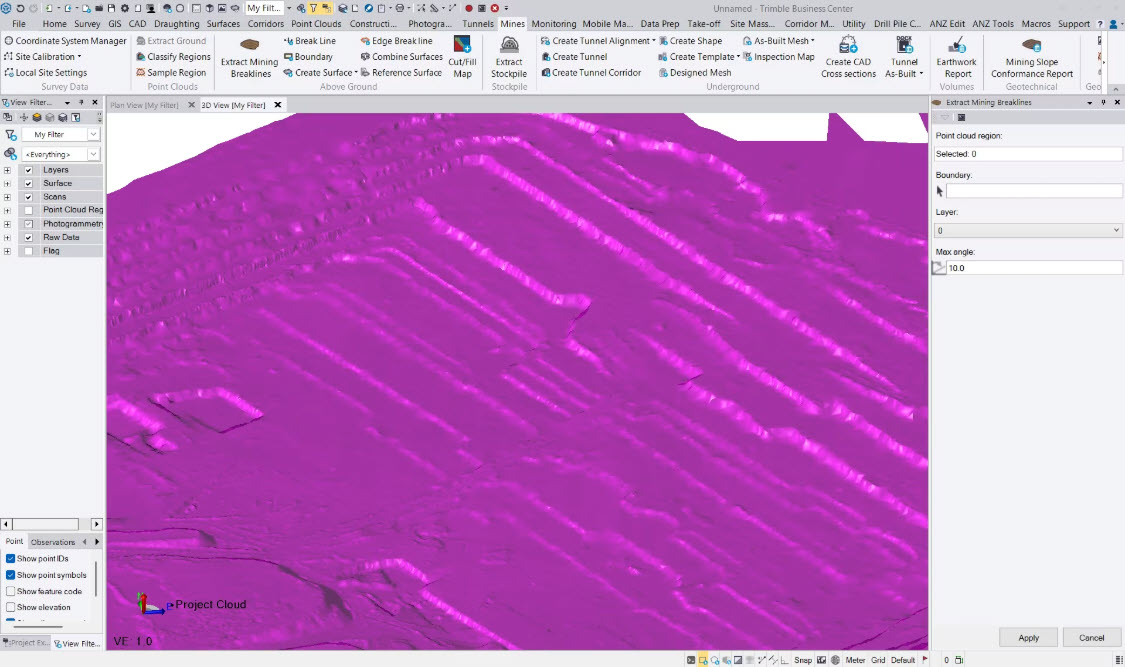The image size is (1125, 667).
Task: Open Create CAD Cross sections tool
Action: click(x=848, y=57)
